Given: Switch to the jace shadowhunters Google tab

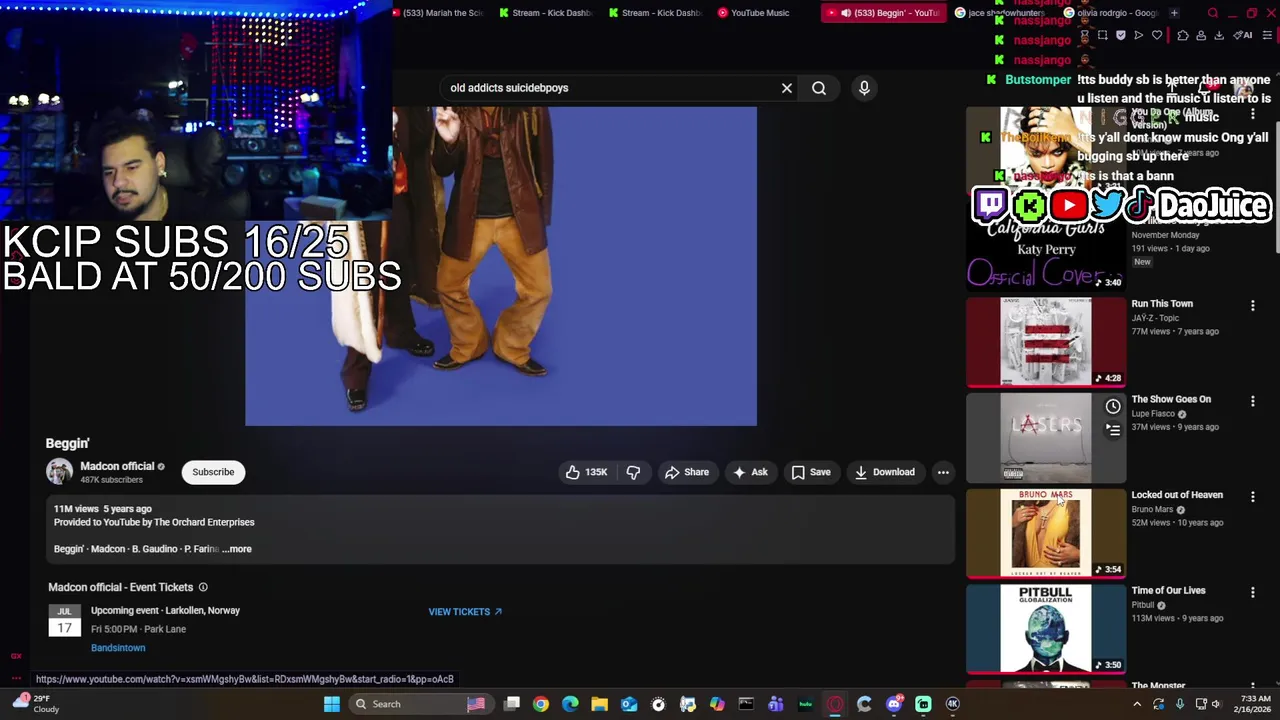Looking at the screenshot, I should (1001, 13).
